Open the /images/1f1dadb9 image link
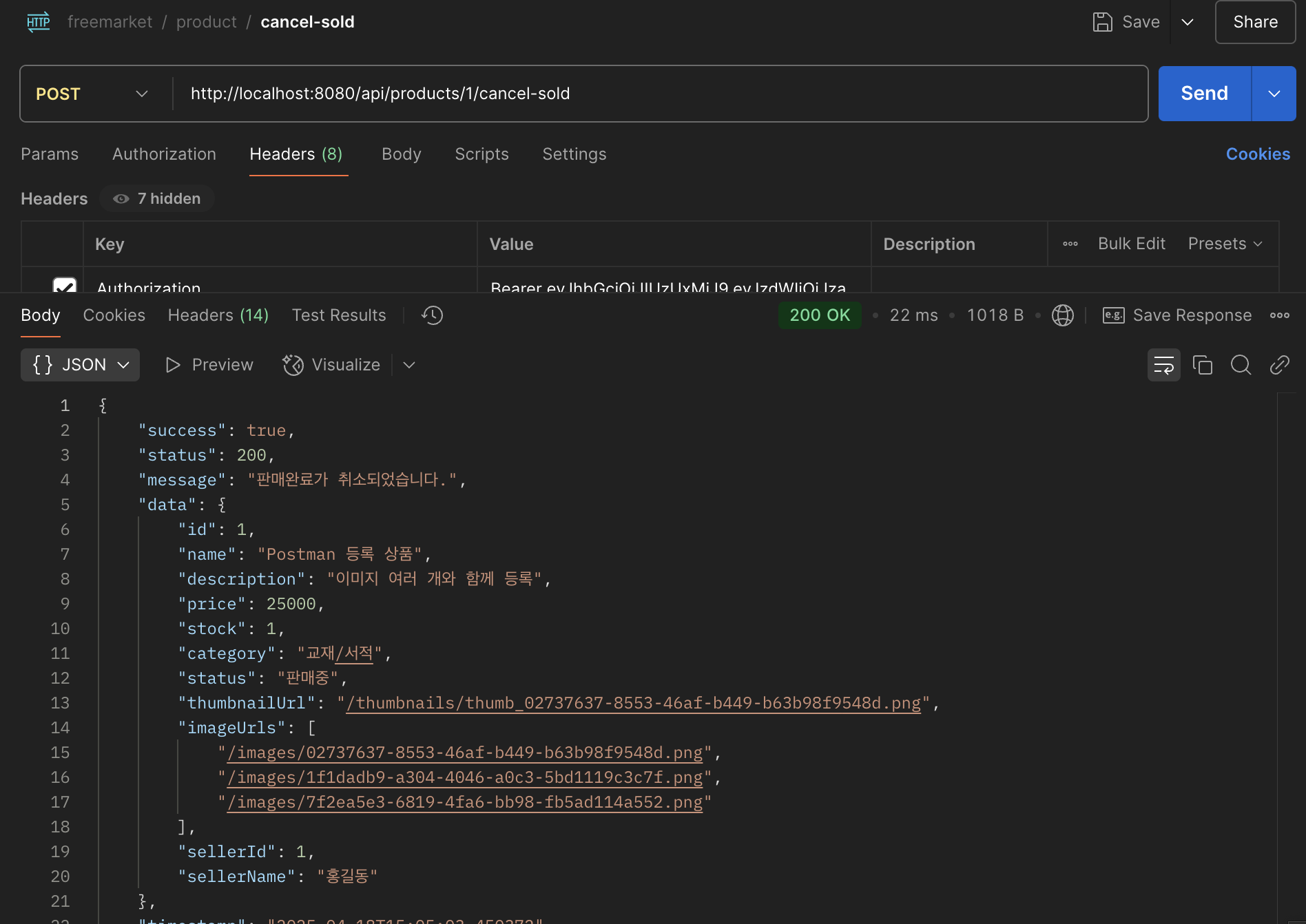 (x=465, y=777)
